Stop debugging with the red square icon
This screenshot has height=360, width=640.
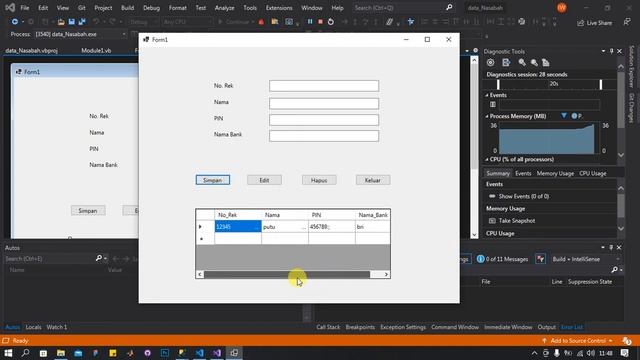click(320, 22)
